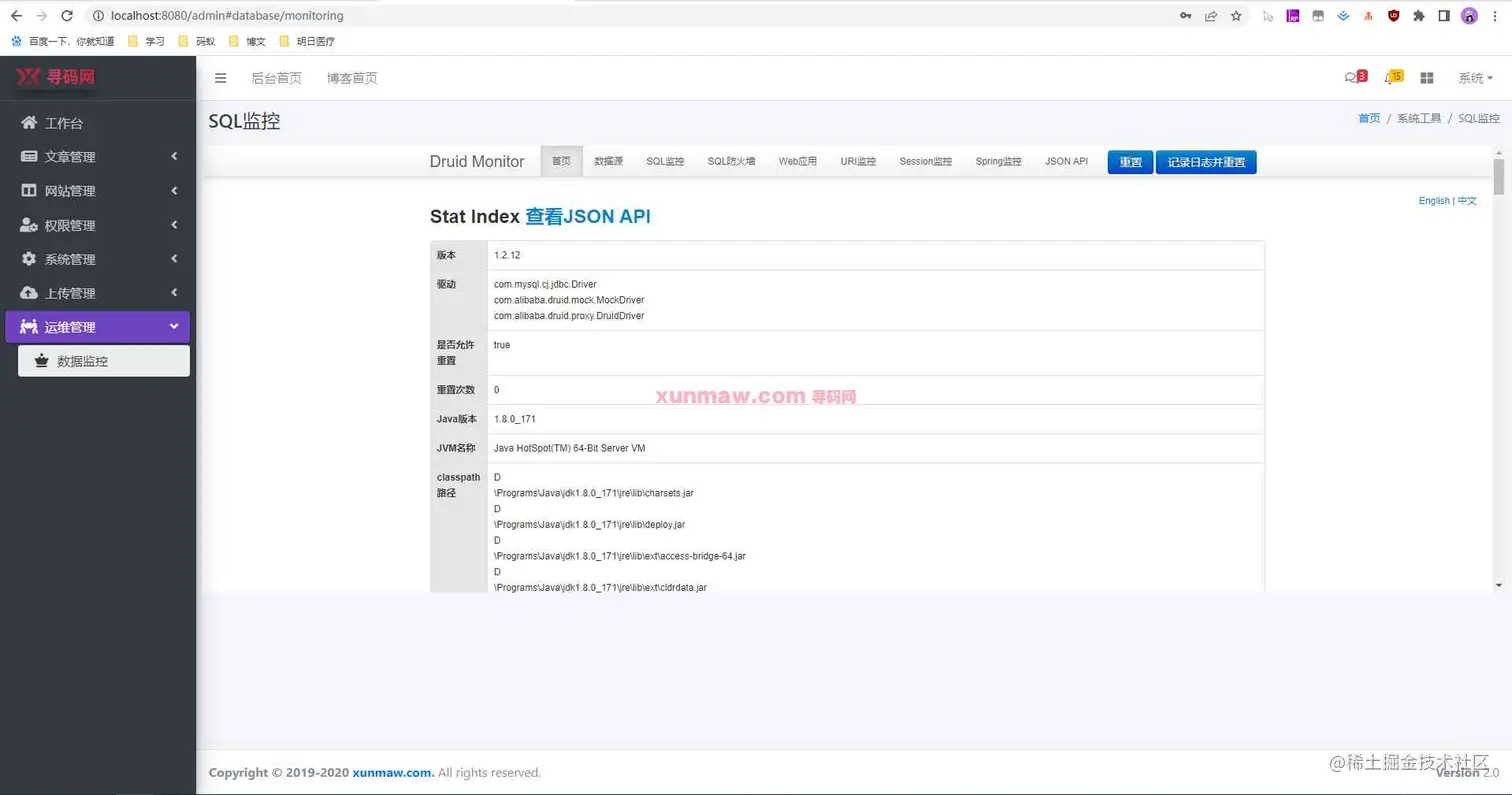
Task: Switch to the Web应用 tab
Action: (x=798, y=161)
